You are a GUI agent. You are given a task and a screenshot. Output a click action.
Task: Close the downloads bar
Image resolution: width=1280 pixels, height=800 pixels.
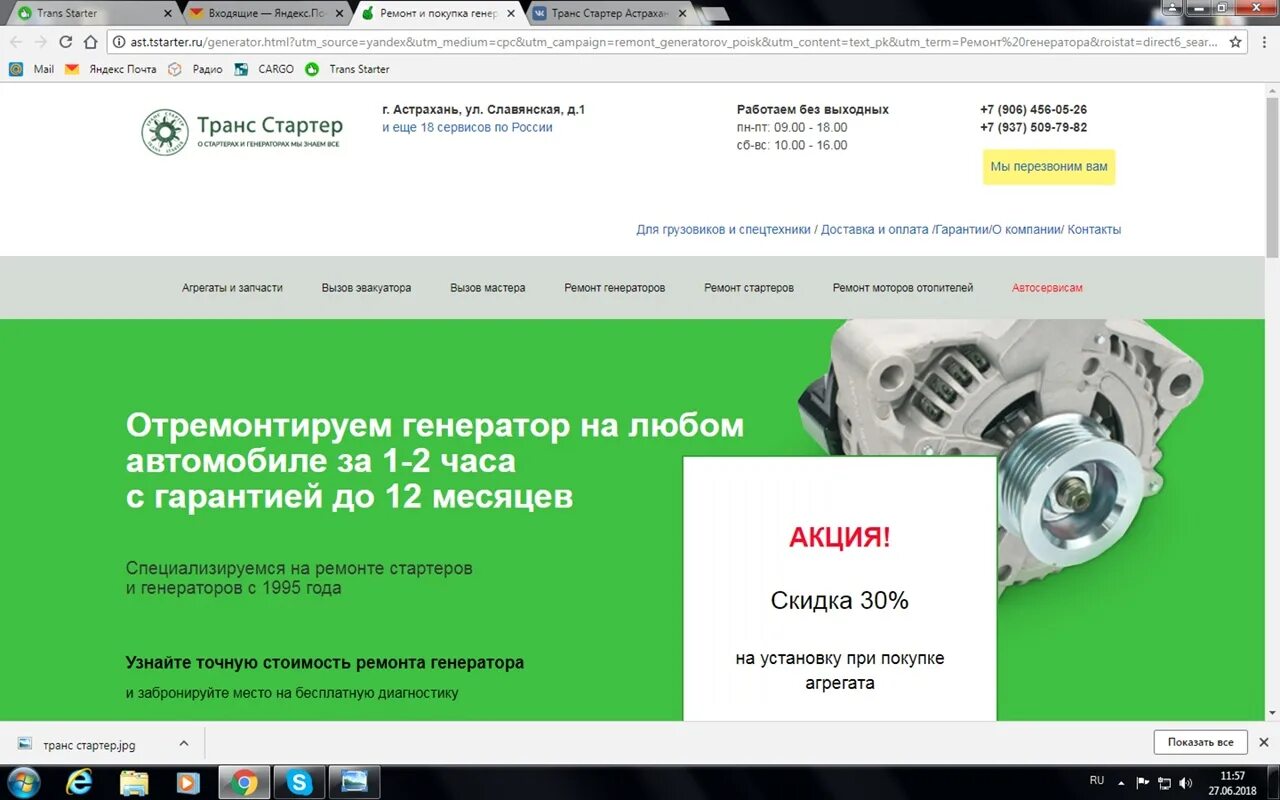click(1263, 742)
